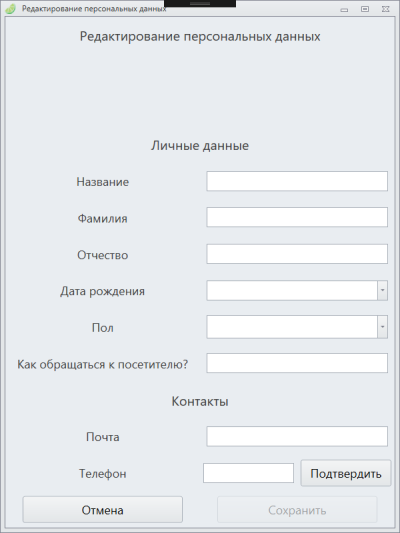
Task: Expand the Пол dropdown arrow
Action: click(x=382, y=327)
